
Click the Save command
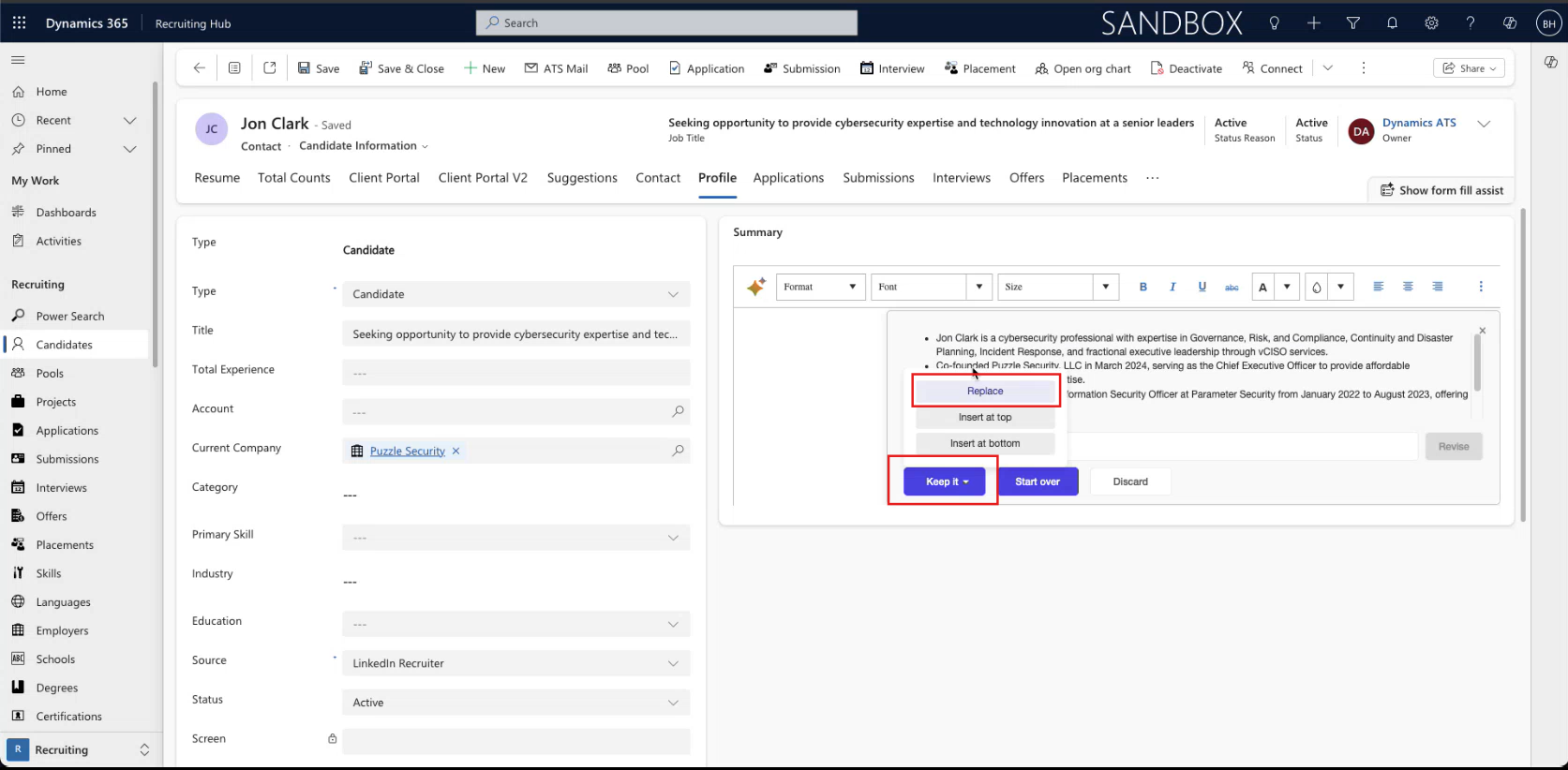click(x=319, y=68)
